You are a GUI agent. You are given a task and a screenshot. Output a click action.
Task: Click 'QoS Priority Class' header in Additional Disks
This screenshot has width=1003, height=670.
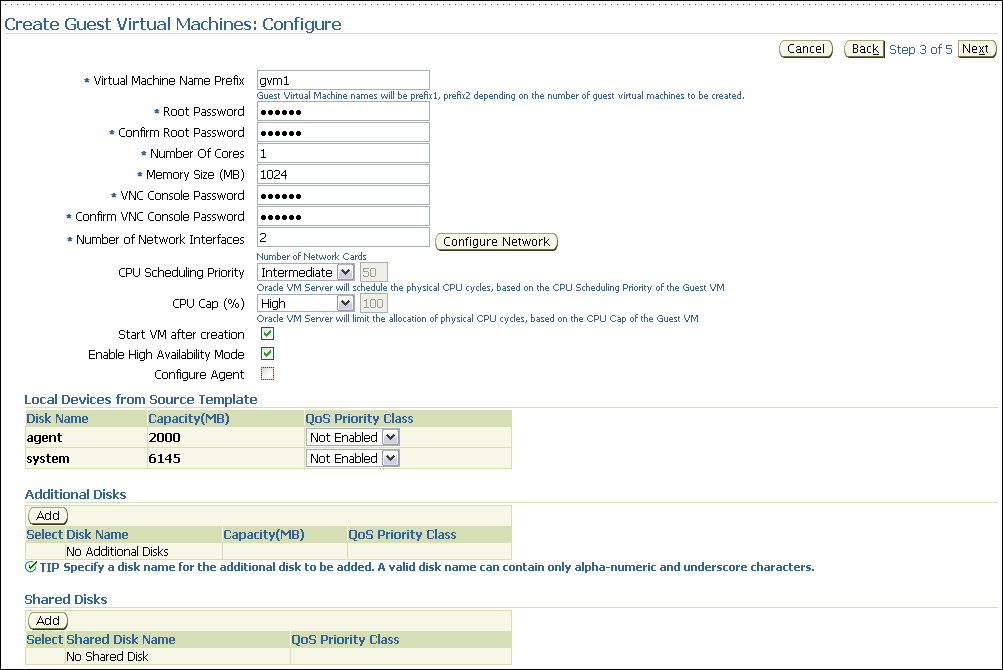(x=402, y=534)
